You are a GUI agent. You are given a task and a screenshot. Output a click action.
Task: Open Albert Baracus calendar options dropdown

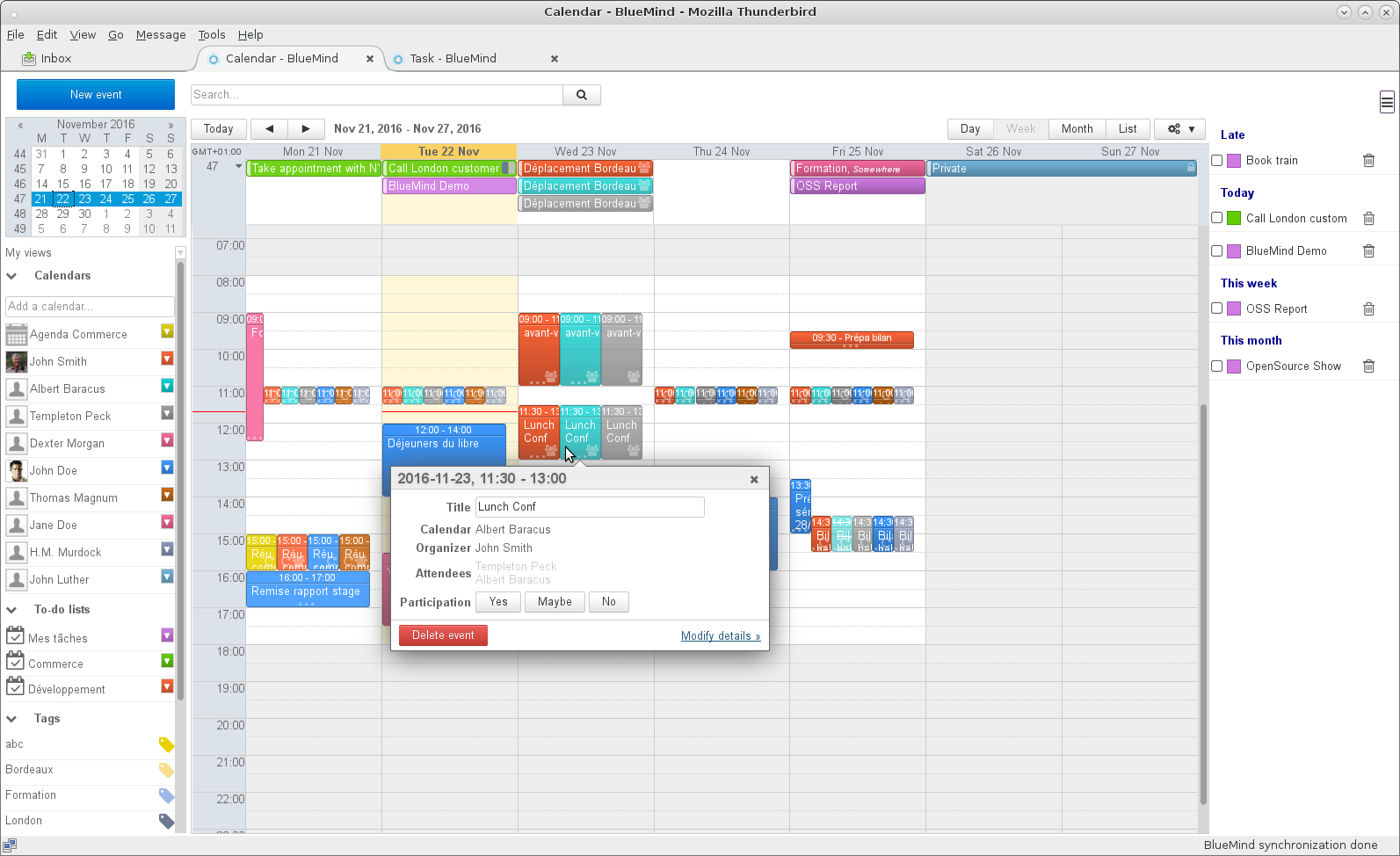coord(167,386)
